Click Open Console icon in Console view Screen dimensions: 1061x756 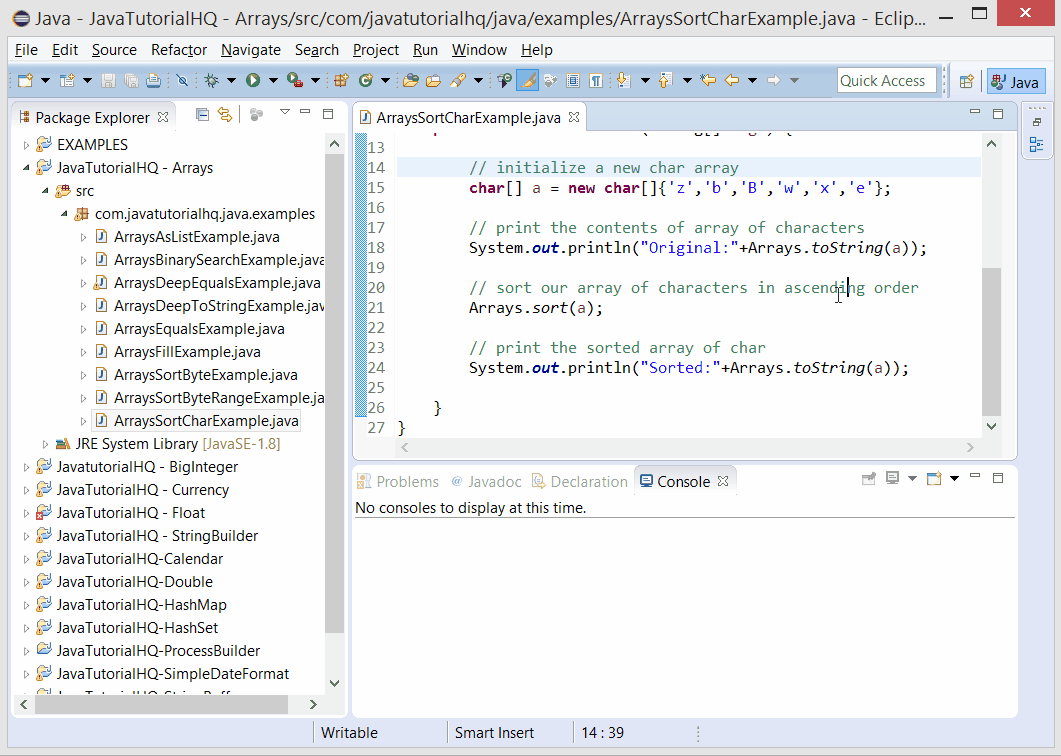coord(934,479)
